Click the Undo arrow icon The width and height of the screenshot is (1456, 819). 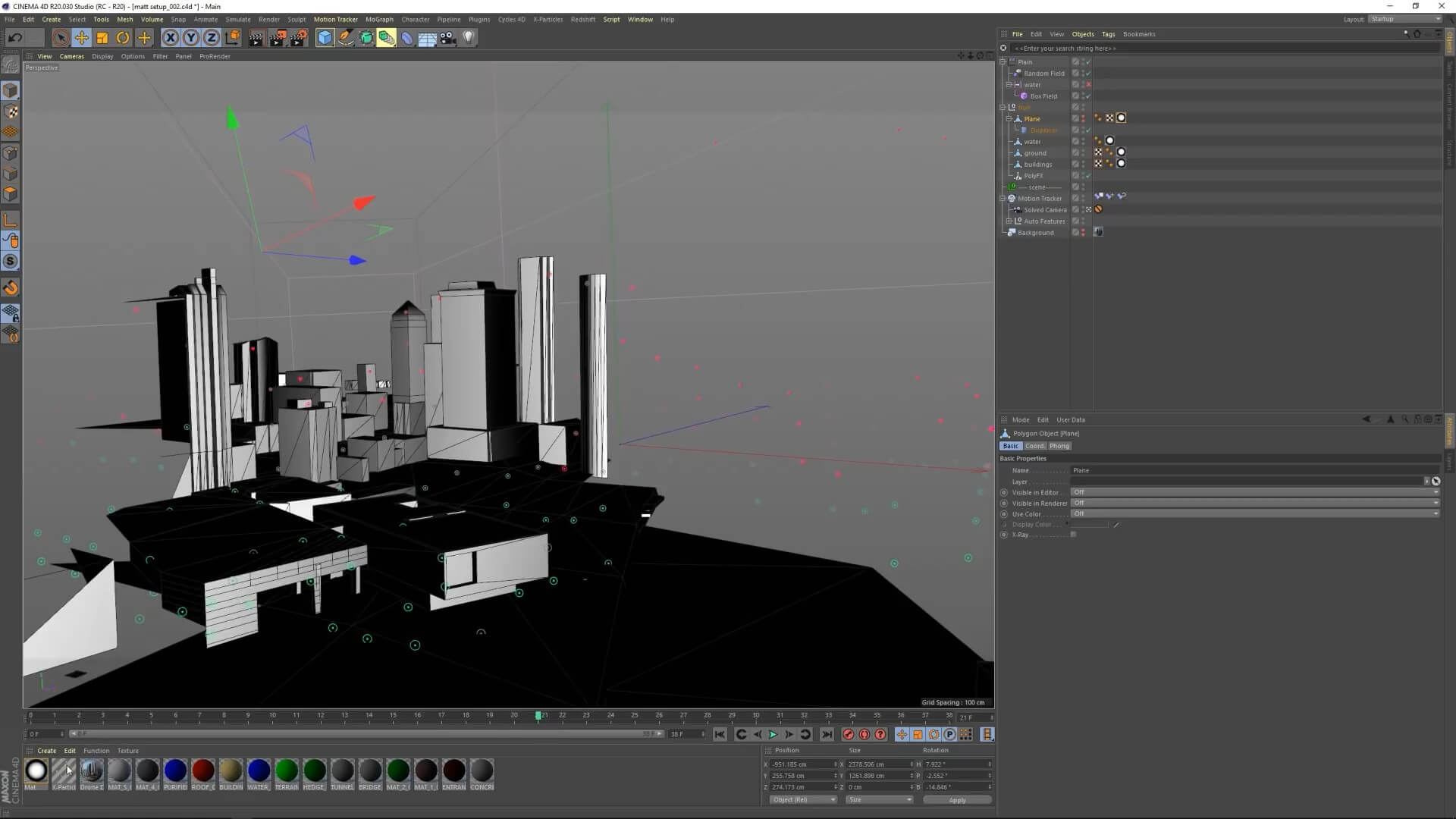point(14,37)
